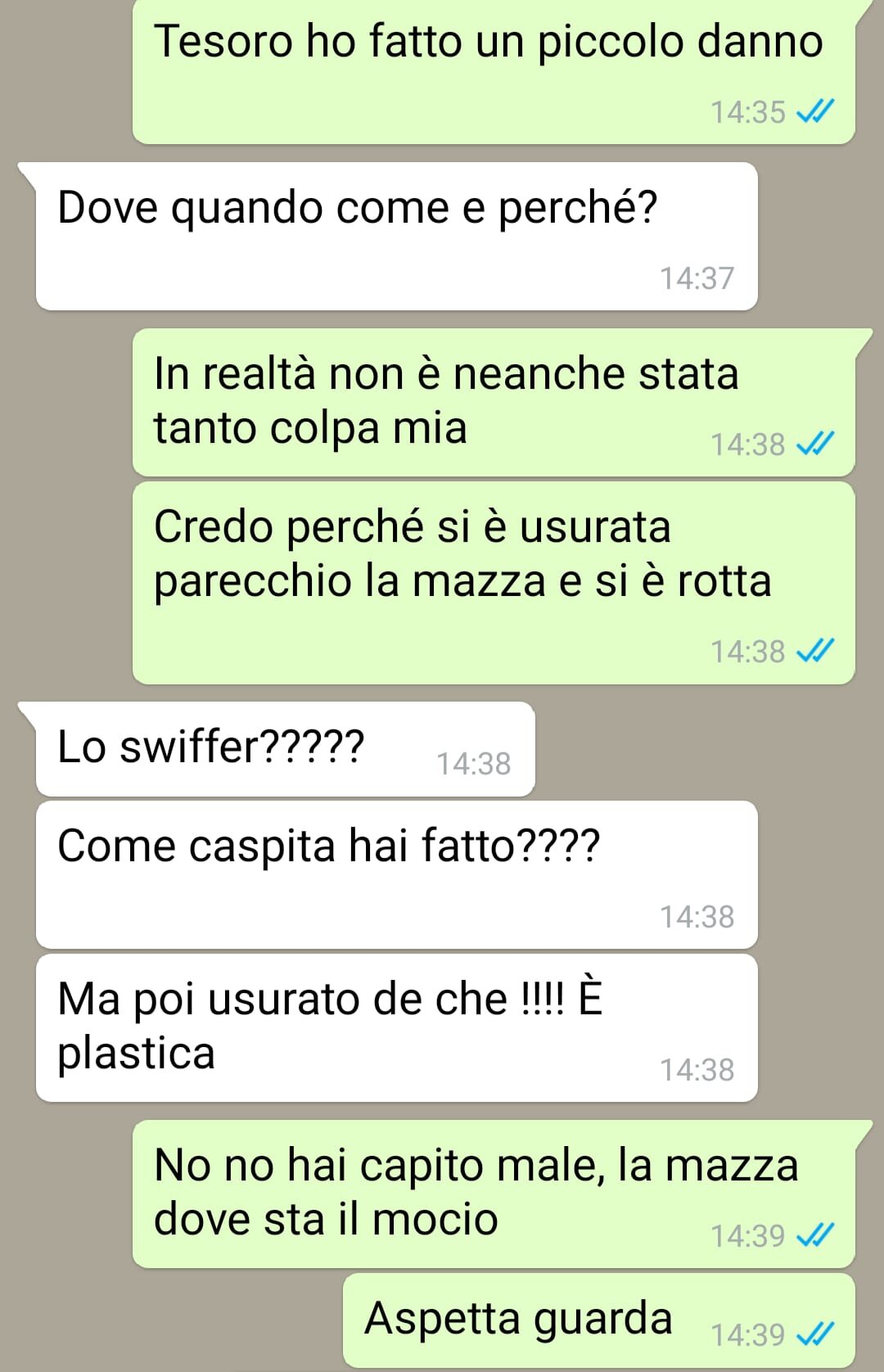This screenshot has height=1372, width=884.
Task: Tap the 'Lo swiffer?????' message
Action: [285, 749]
